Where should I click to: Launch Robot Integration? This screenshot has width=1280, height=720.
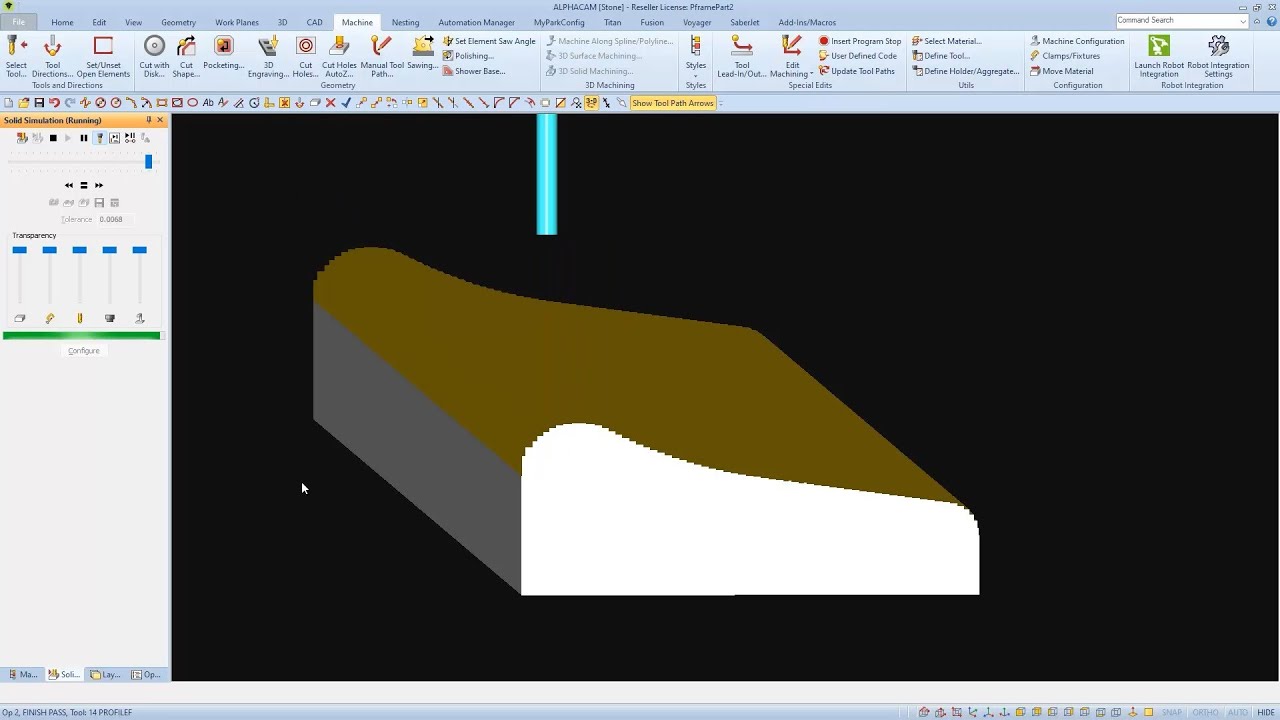coord(1158,56)
